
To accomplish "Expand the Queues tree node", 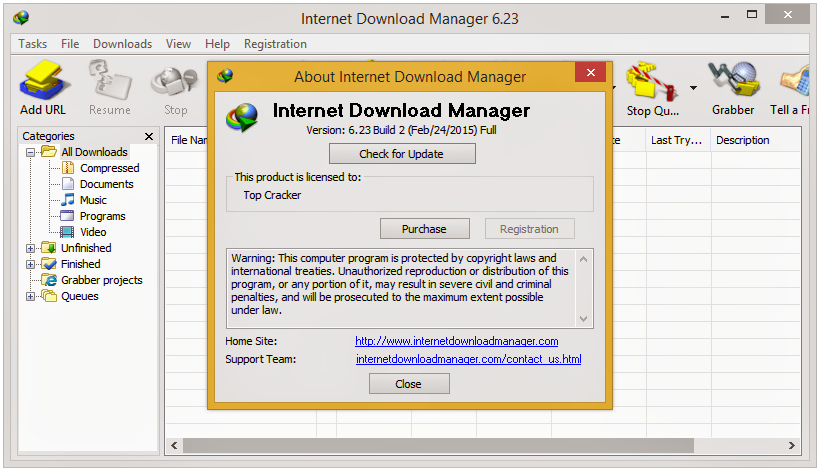I will (x=31, y=296).
